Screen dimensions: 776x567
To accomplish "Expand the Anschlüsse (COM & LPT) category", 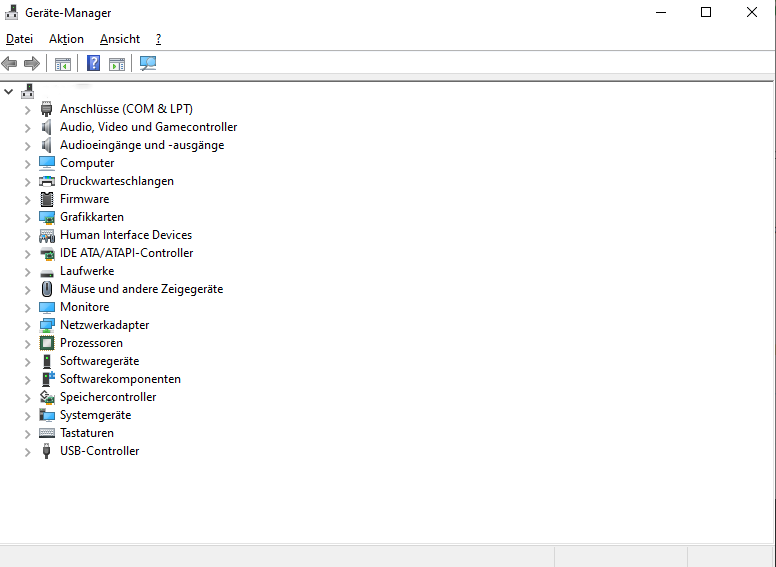I will click(28, 109).
